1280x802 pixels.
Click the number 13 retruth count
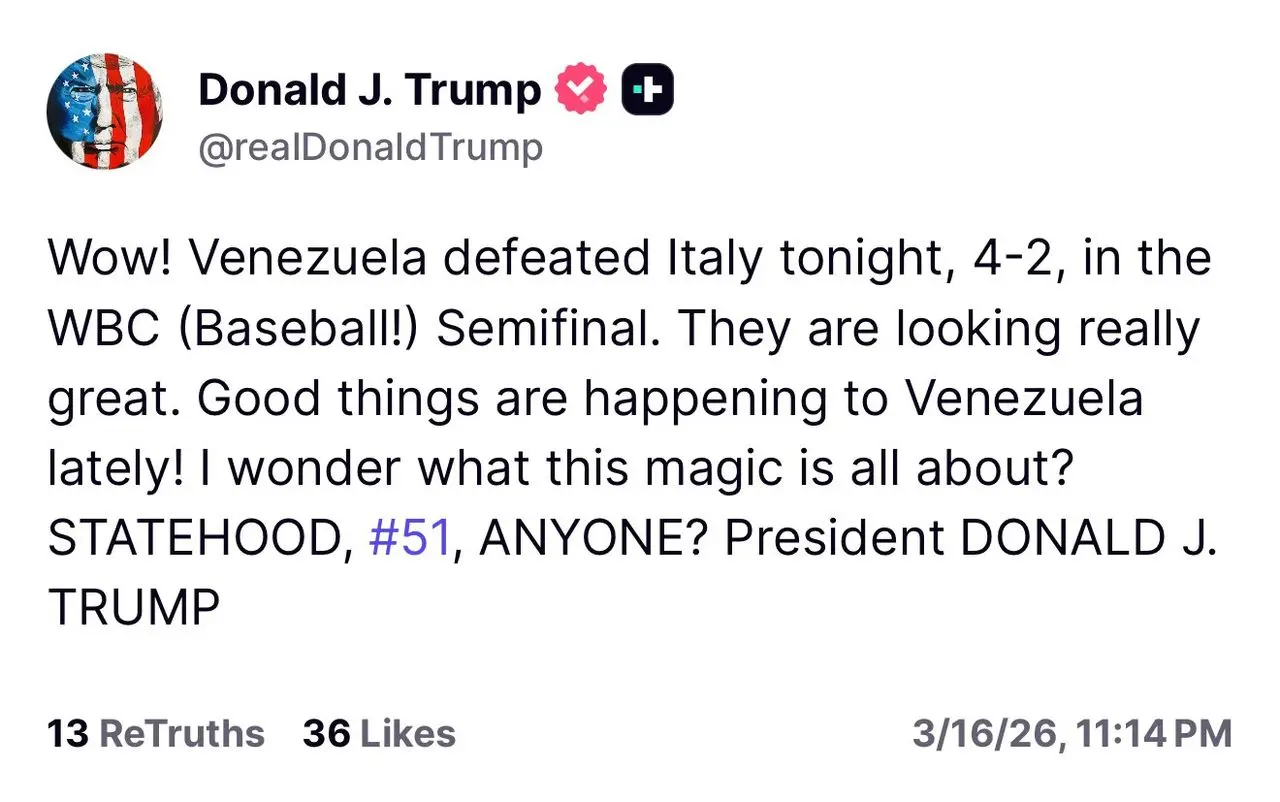click(68, 734)
